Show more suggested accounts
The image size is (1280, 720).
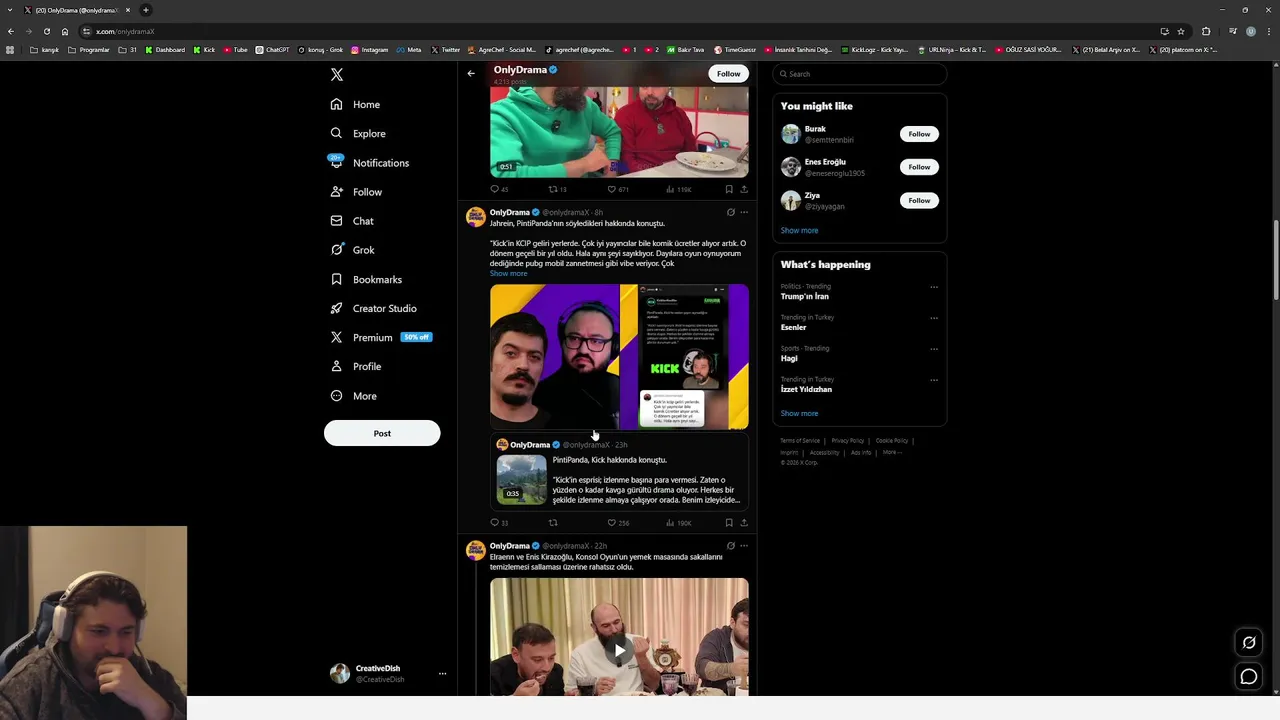click(799, 230)
